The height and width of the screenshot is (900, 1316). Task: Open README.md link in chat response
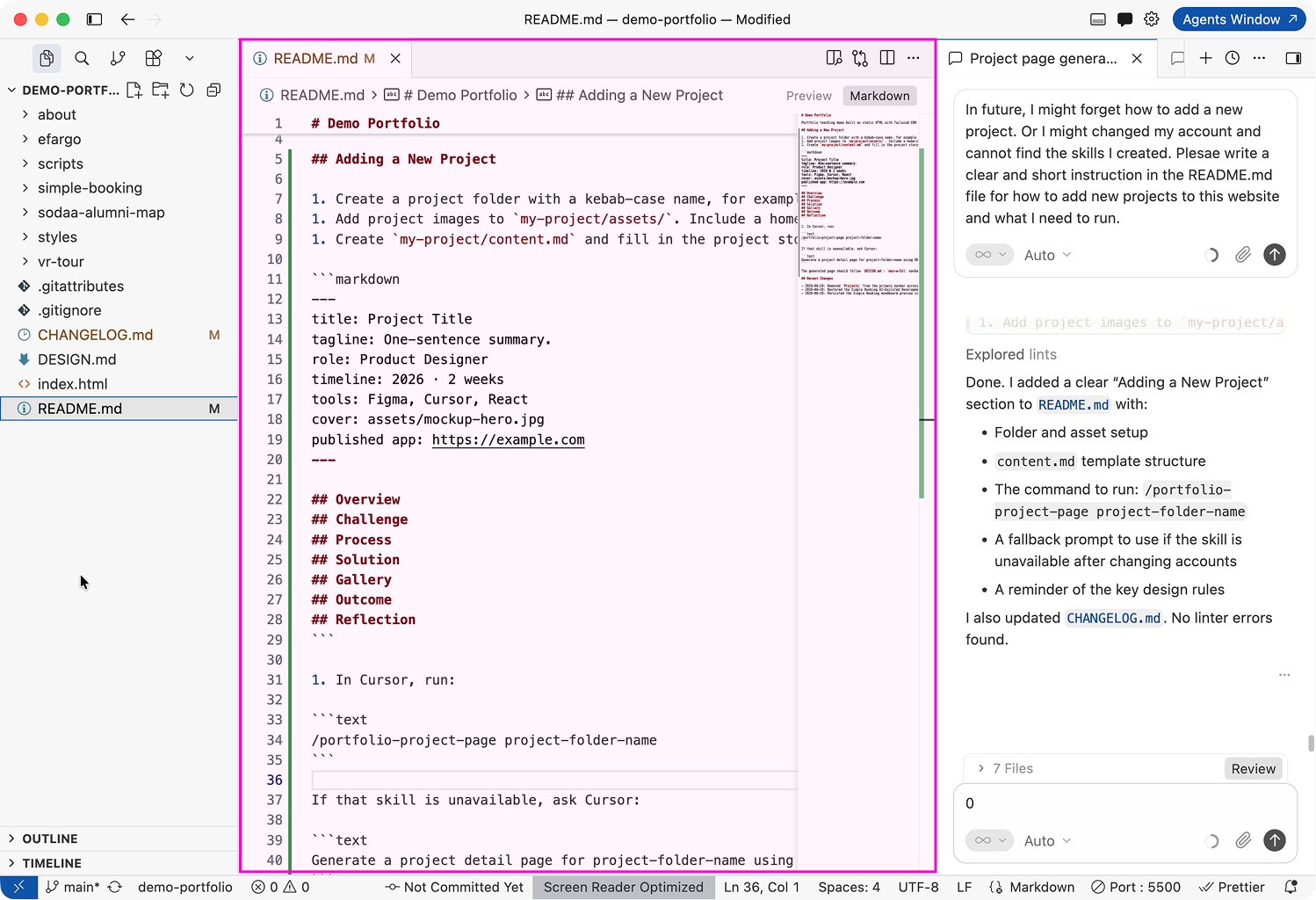click(x=1074, y=404)
